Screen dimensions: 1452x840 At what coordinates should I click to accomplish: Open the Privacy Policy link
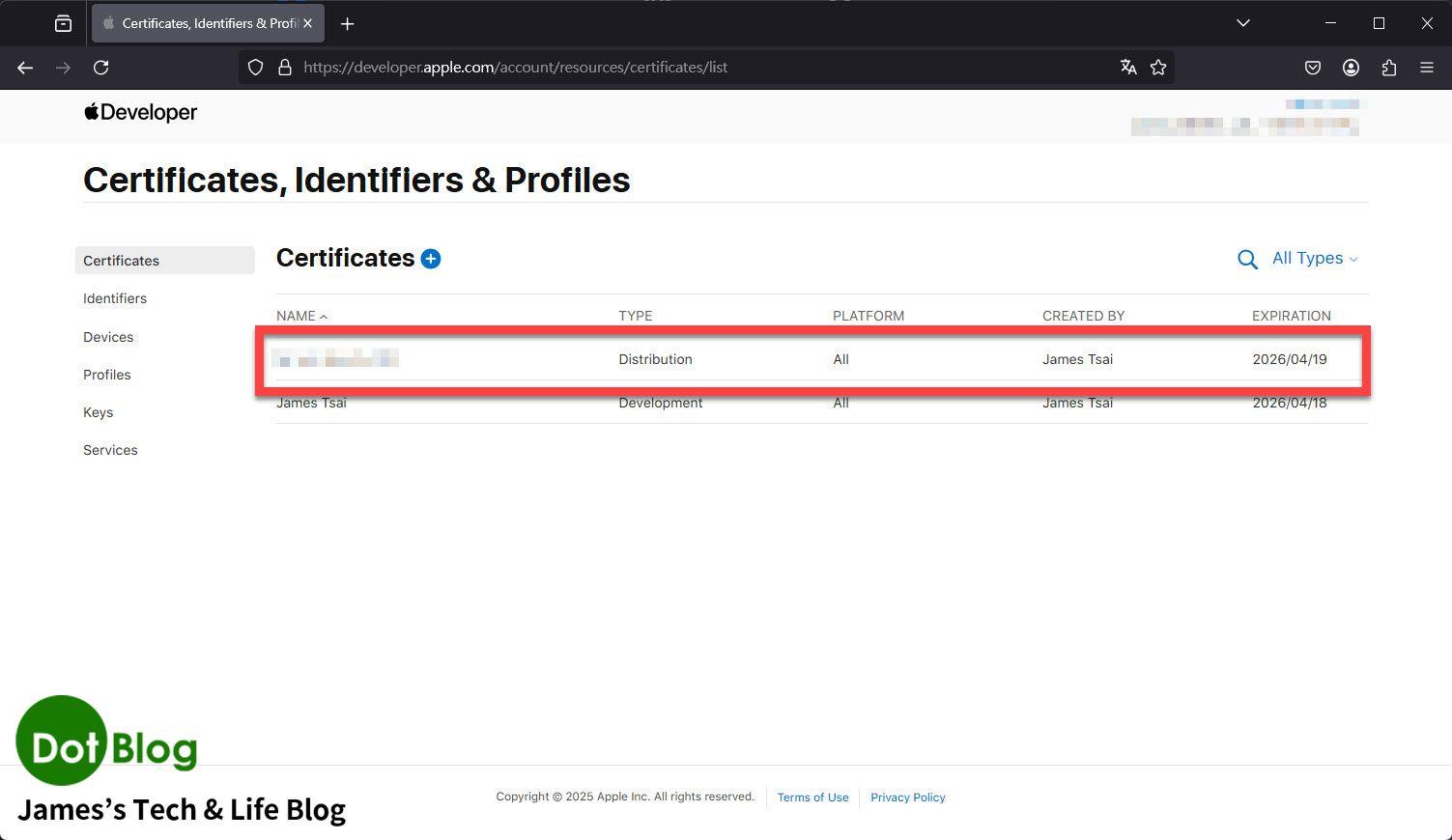907,798
